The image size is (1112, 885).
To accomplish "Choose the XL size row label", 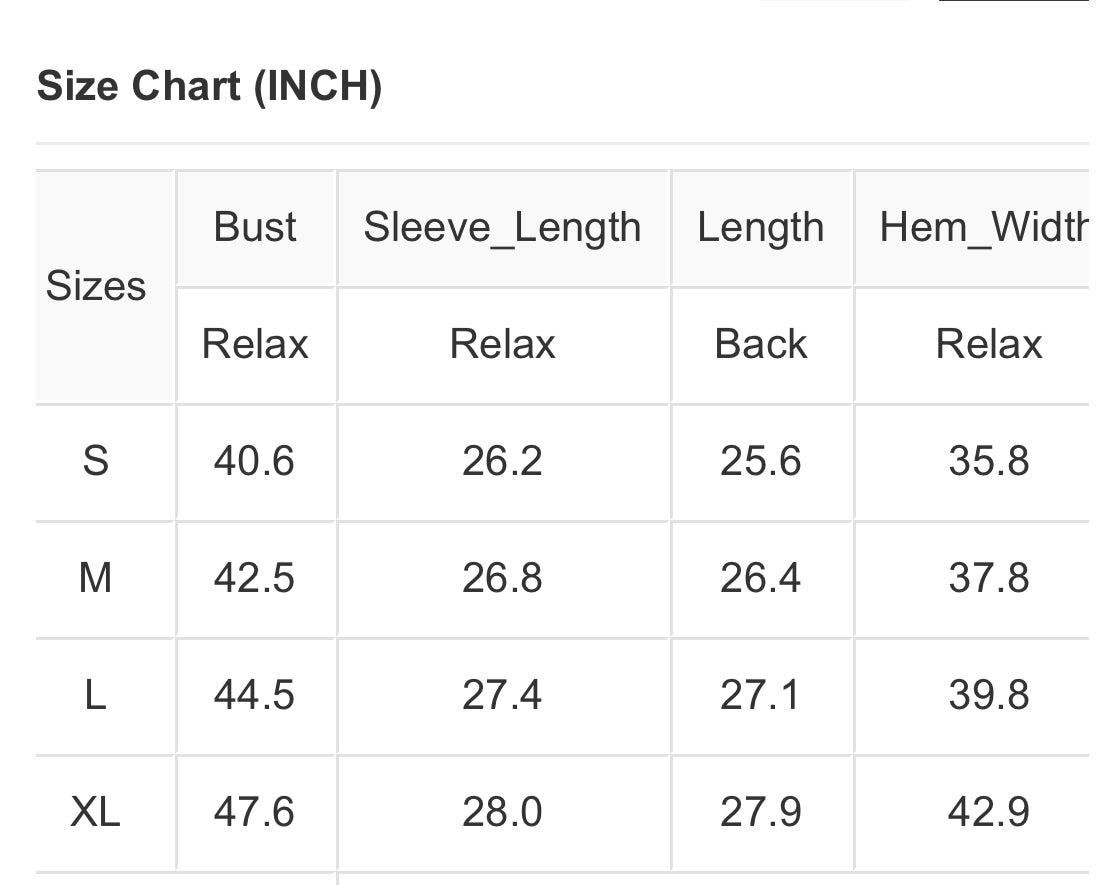I will point(96,811).
